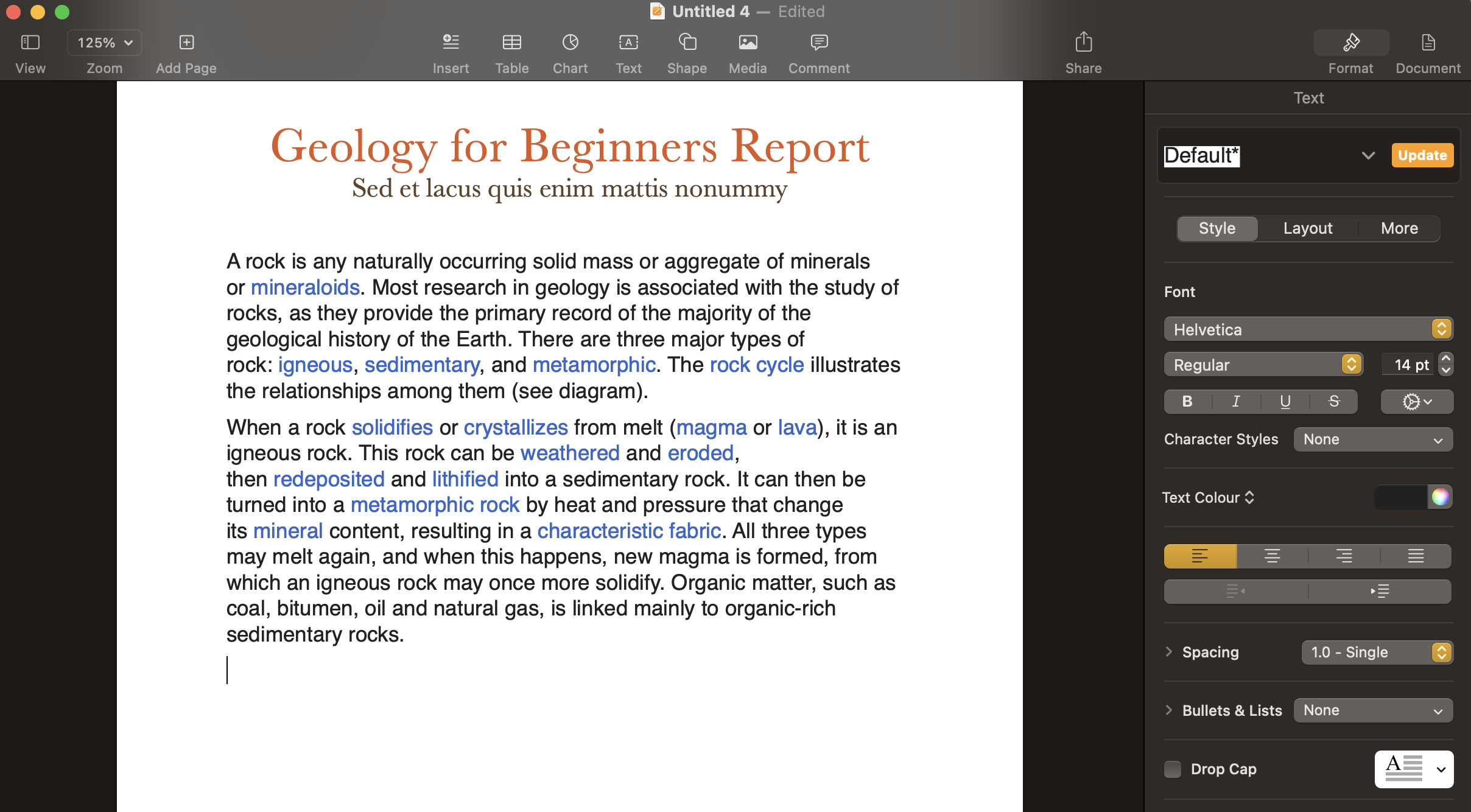The width and height of the screenshot is (1471, 812).
Task: Toggle Underline formatting
Action: [x=1285, y=402]
